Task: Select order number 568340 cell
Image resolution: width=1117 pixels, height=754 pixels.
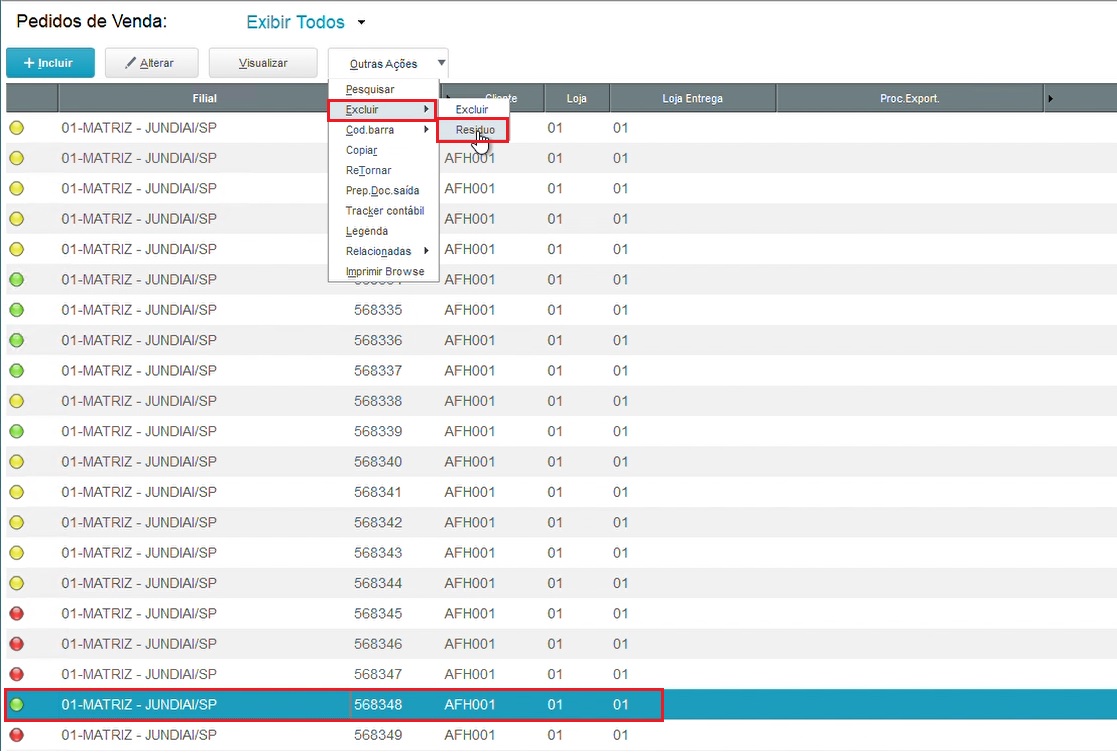Action: point(378,462)
